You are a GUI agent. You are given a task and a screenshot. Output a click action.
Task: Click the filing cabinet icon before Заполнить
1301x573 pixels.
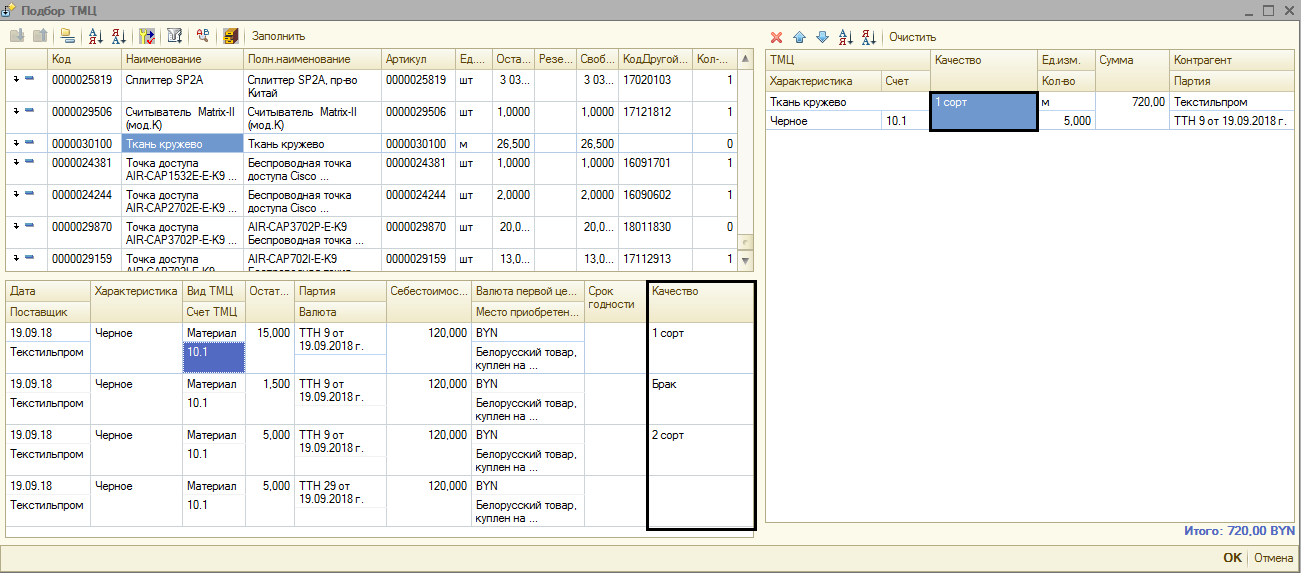(231, 36)
